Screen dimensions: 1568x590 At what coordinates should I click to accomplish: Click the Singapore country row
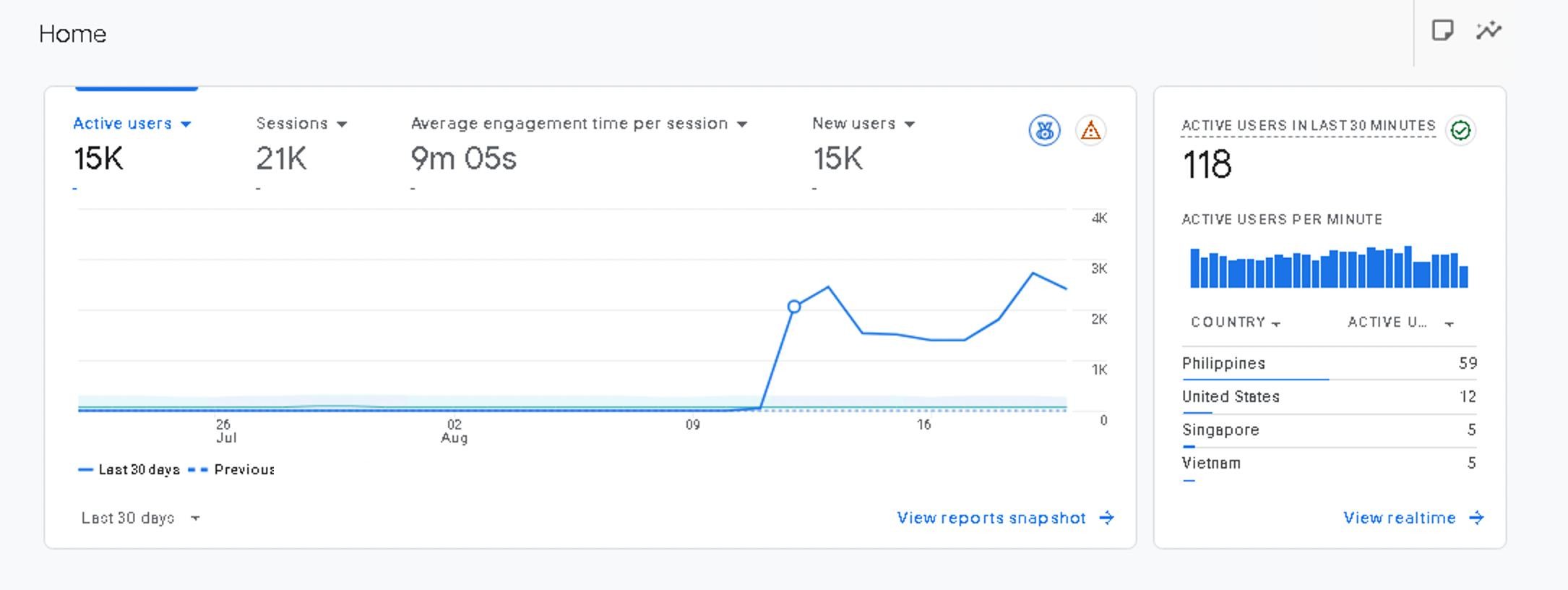click(1330, 430)
